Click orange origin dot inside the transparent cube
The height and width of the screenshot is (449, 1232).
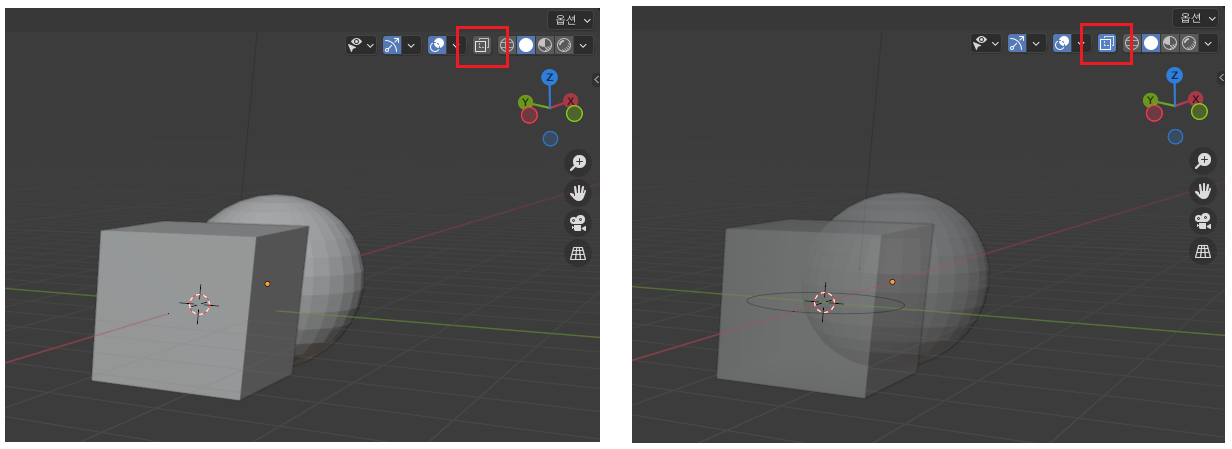pos(893,282)
